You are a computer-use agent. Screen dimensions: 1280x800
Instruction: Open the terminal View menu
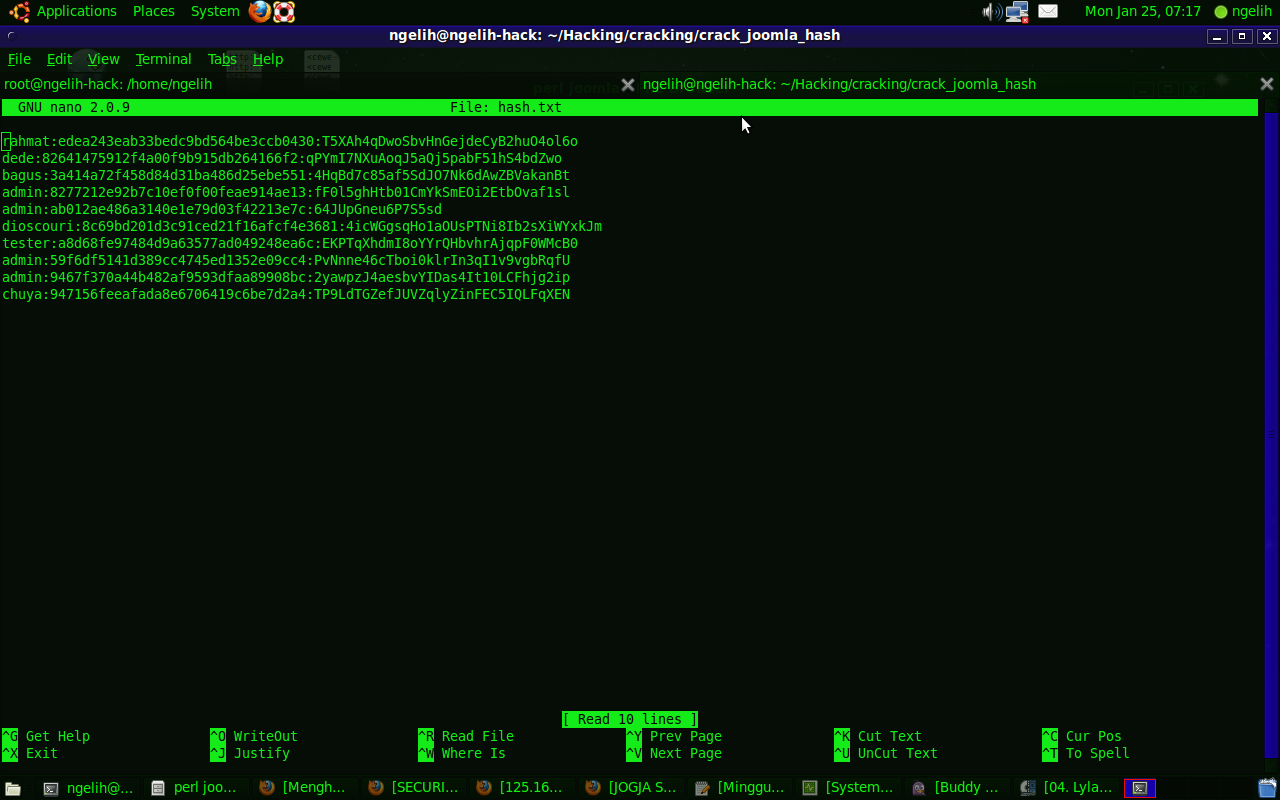click(103, 59)
